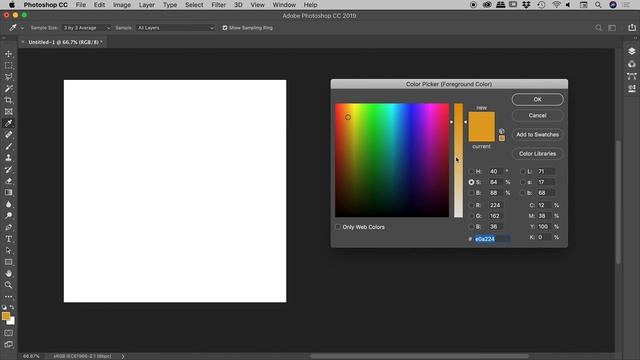
Task: Click the hex color input field
Action: pyautogui.click(x=492, y=239)
